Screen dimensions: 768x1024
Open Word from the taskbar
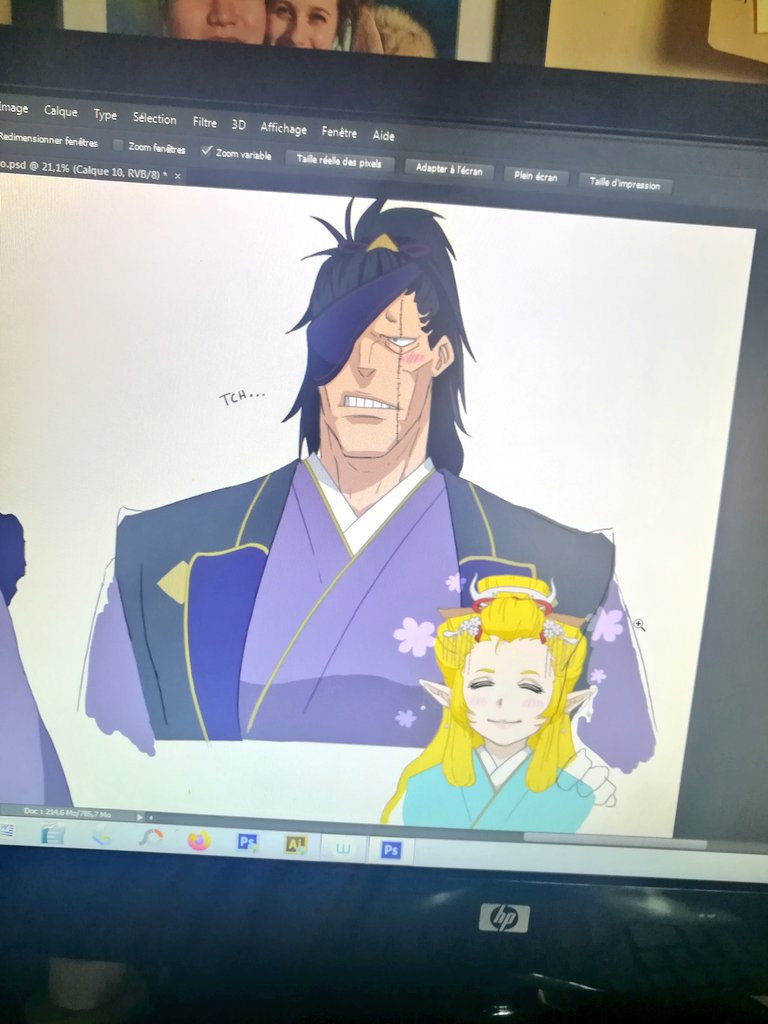point(6,829)
